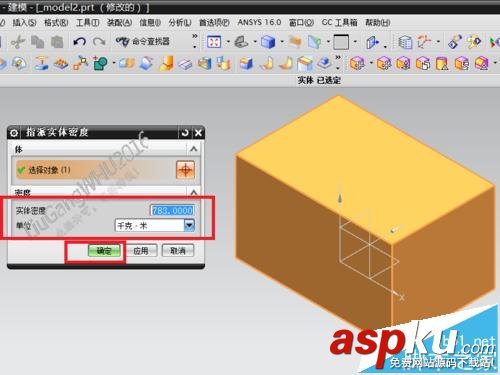Click the 实体 已选定 status text
The image size is (500, 375).
pos(319,80)
